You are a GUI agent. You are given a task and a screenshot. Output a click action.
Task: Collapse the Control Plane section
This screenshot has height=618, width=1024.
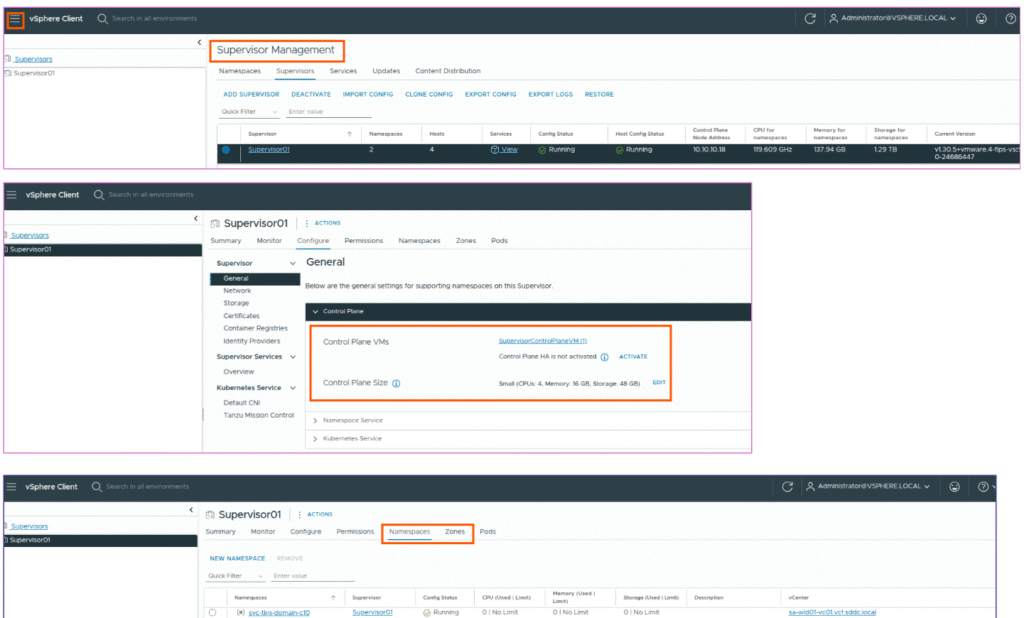click(315, 312)
